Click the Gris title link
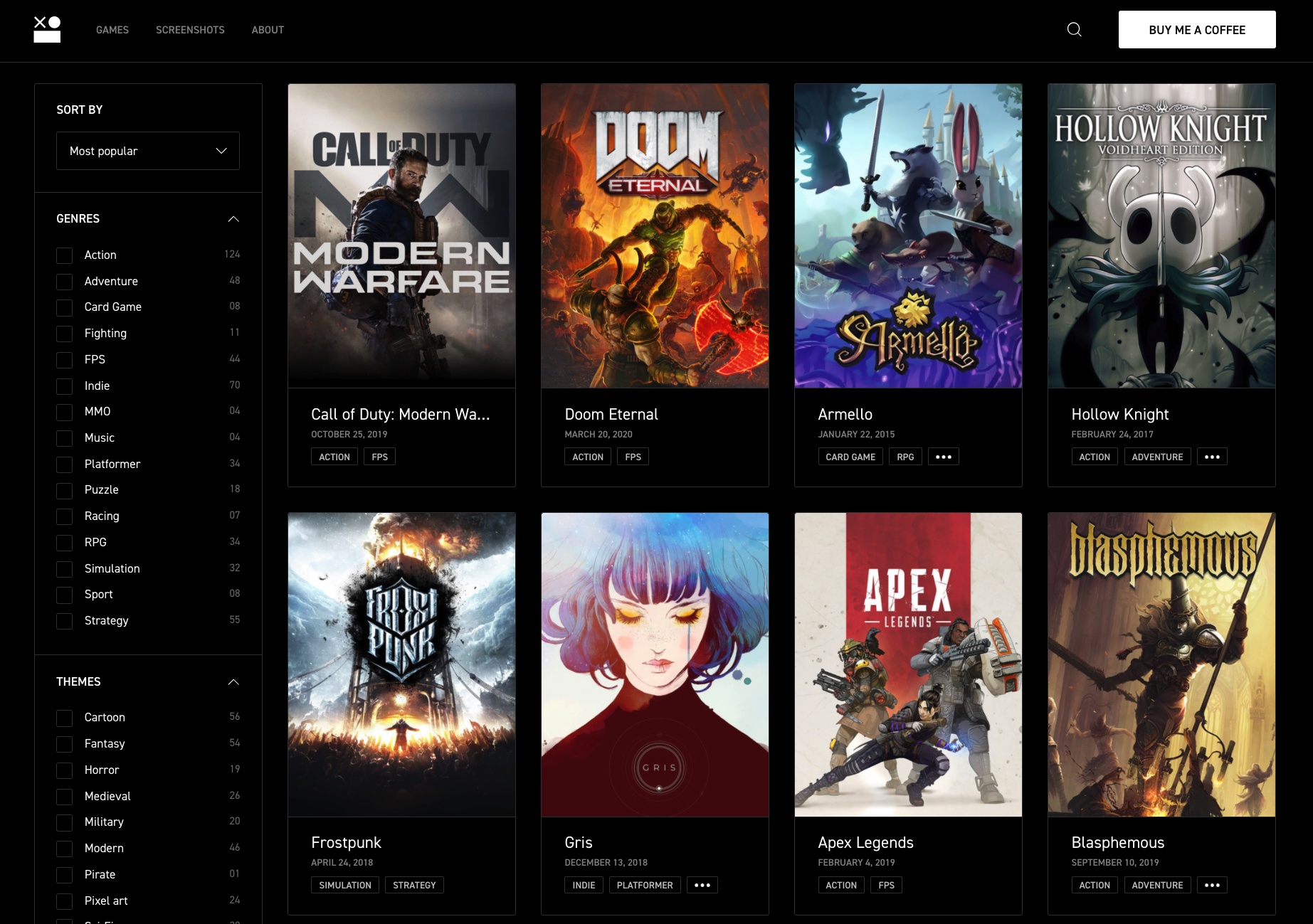Image resolution: width=1313 pixels, height=924 pixels. click(578, 842)
